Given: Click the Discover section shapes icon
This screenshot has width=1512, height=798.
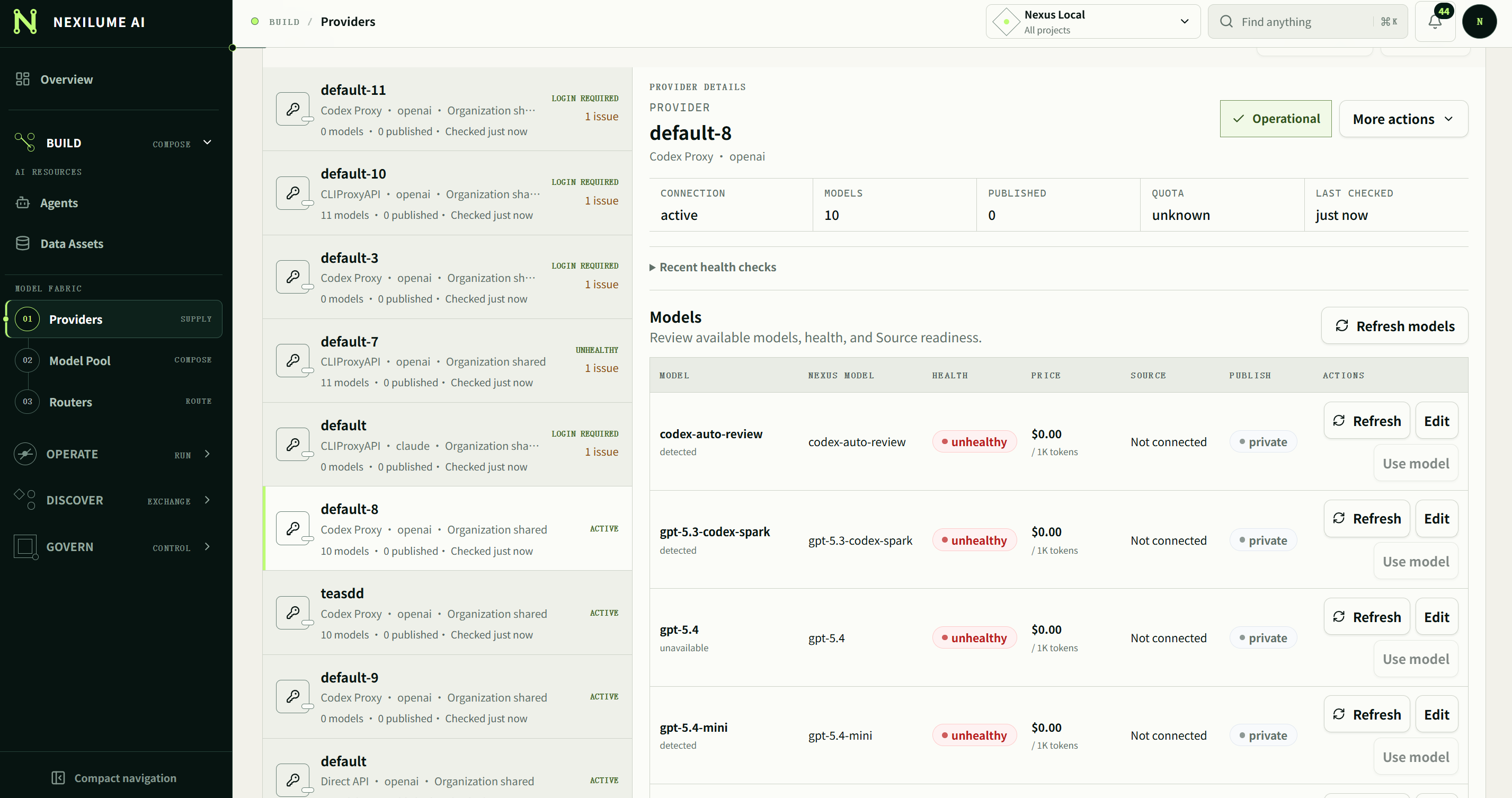Looking at the screenshot, I should click(x=25, y=500).
